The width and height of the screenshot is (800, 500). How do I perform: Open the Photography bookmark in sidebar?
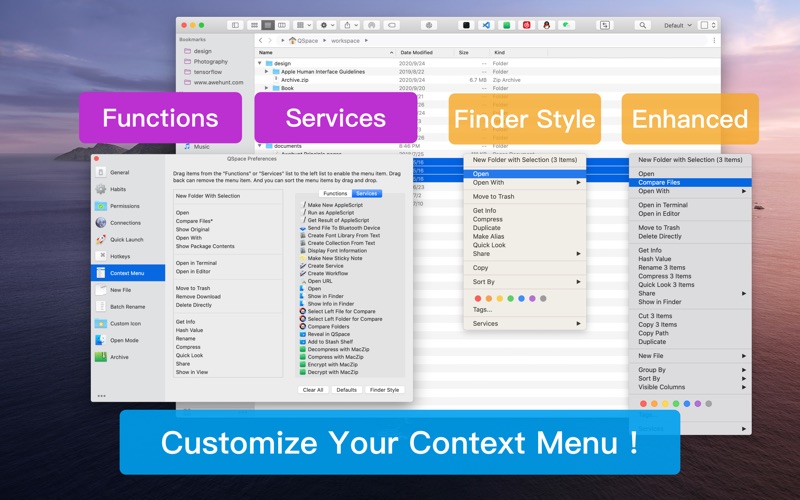tap(210, 61)
